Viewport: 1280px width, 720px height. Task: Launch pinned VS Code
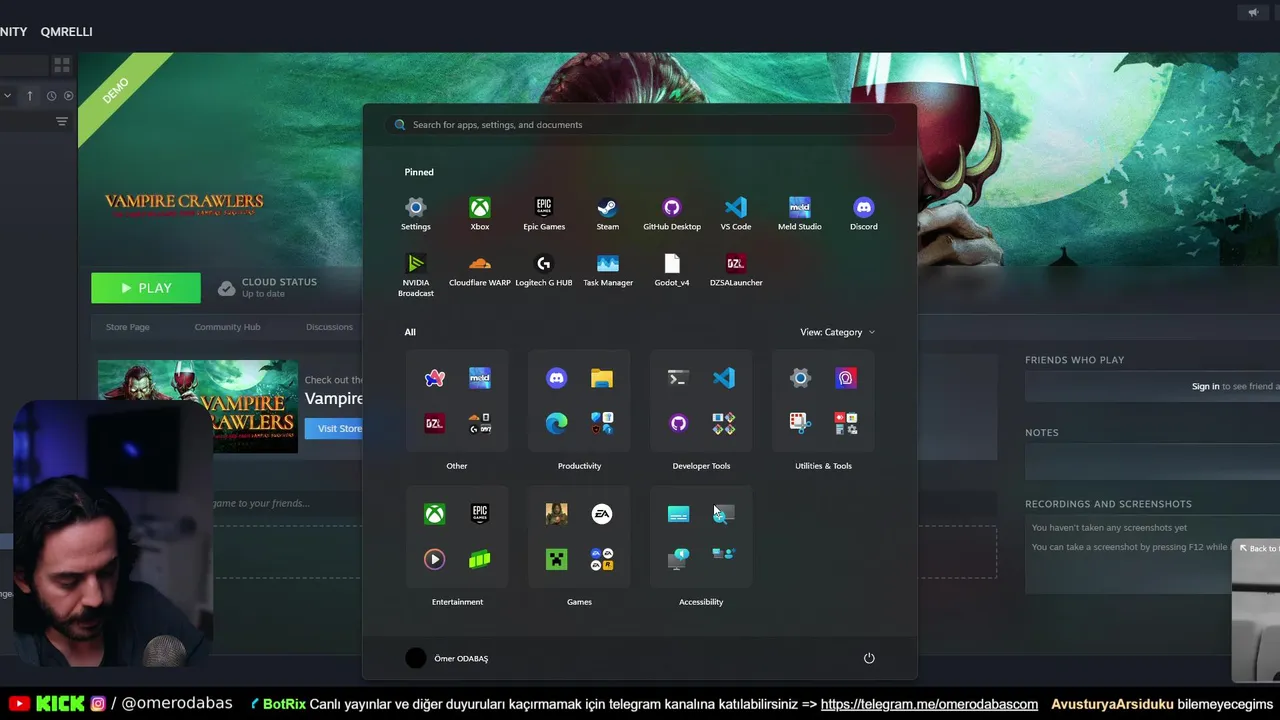tap(736, 213)
